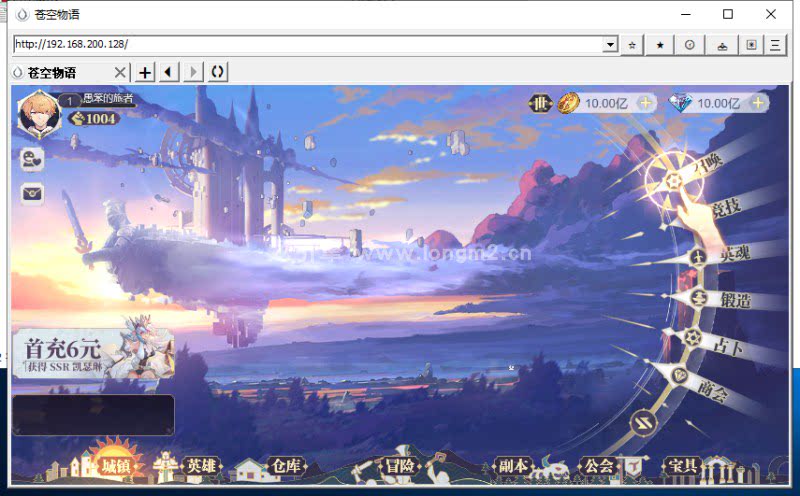Close the 苍空物语 browser tab
The width and height of the screenshot is (800, 496).
120,72
